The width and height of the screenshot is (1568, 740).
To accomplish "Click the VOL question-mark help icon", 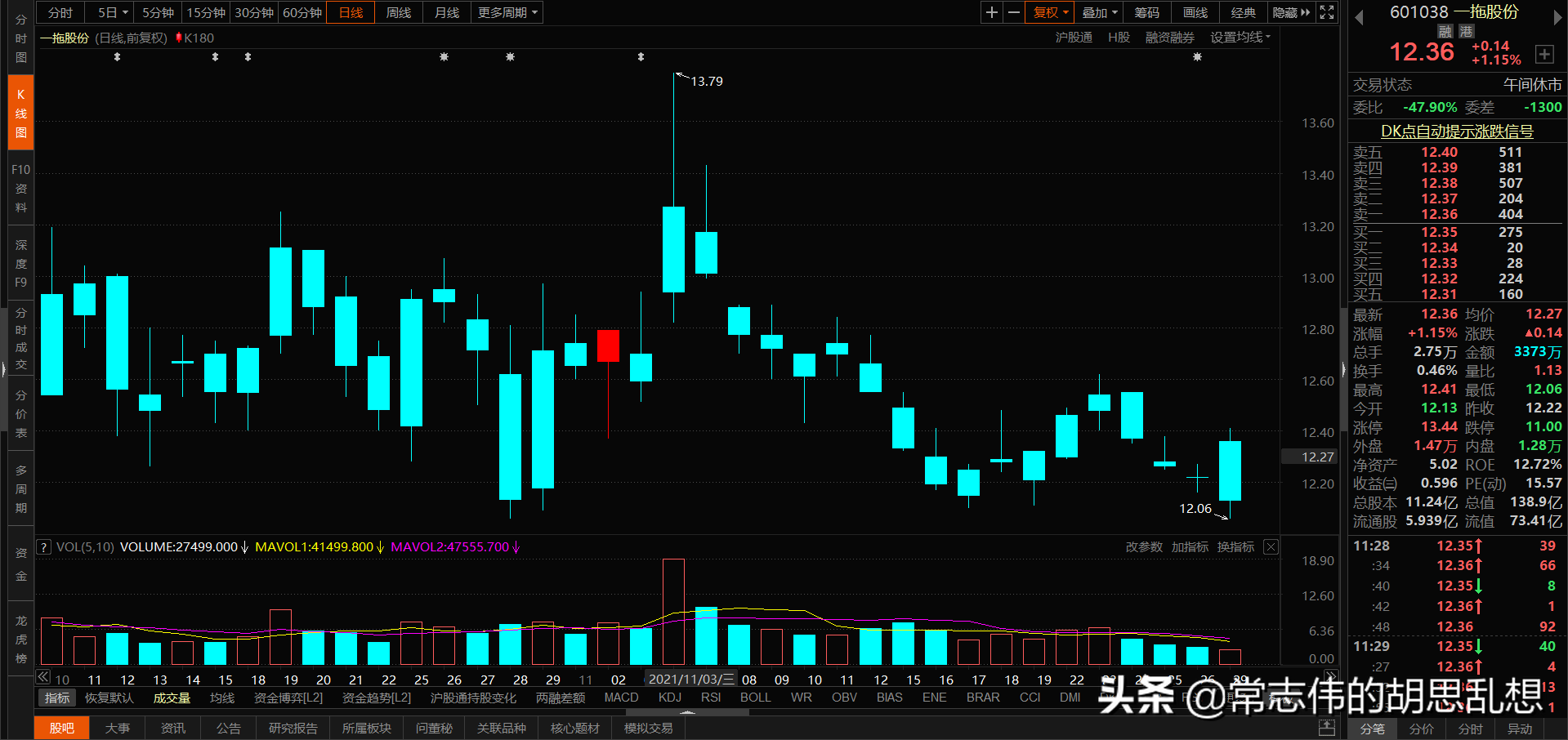I will pyautogui.click(x=42, y=547).
